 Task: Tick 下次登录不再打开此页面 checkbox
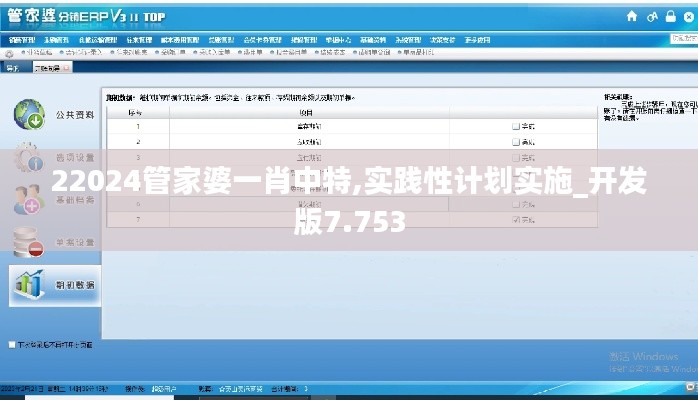point(12,345)
